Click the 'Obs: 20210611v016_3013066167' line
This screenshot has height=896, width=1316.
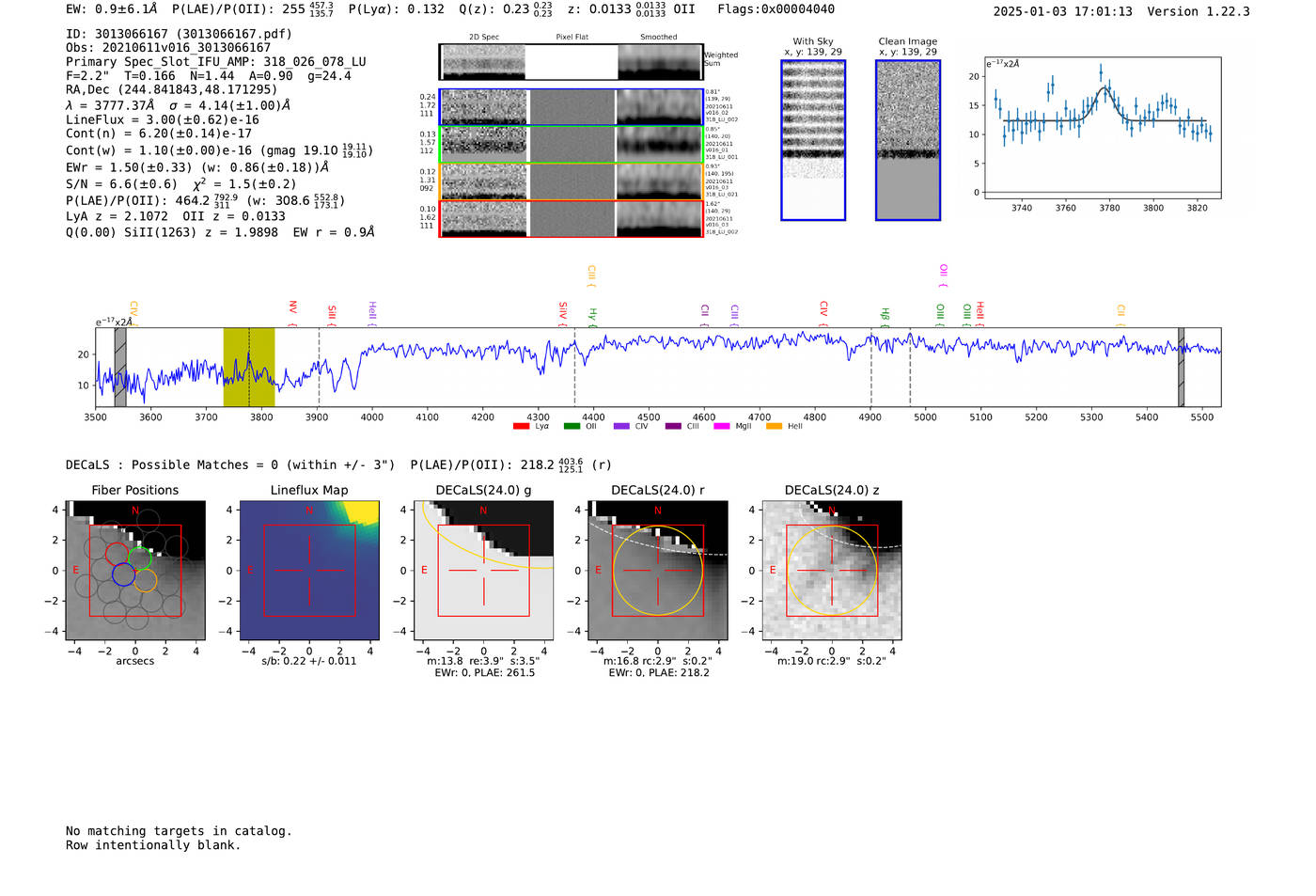[x=168, y=48]
